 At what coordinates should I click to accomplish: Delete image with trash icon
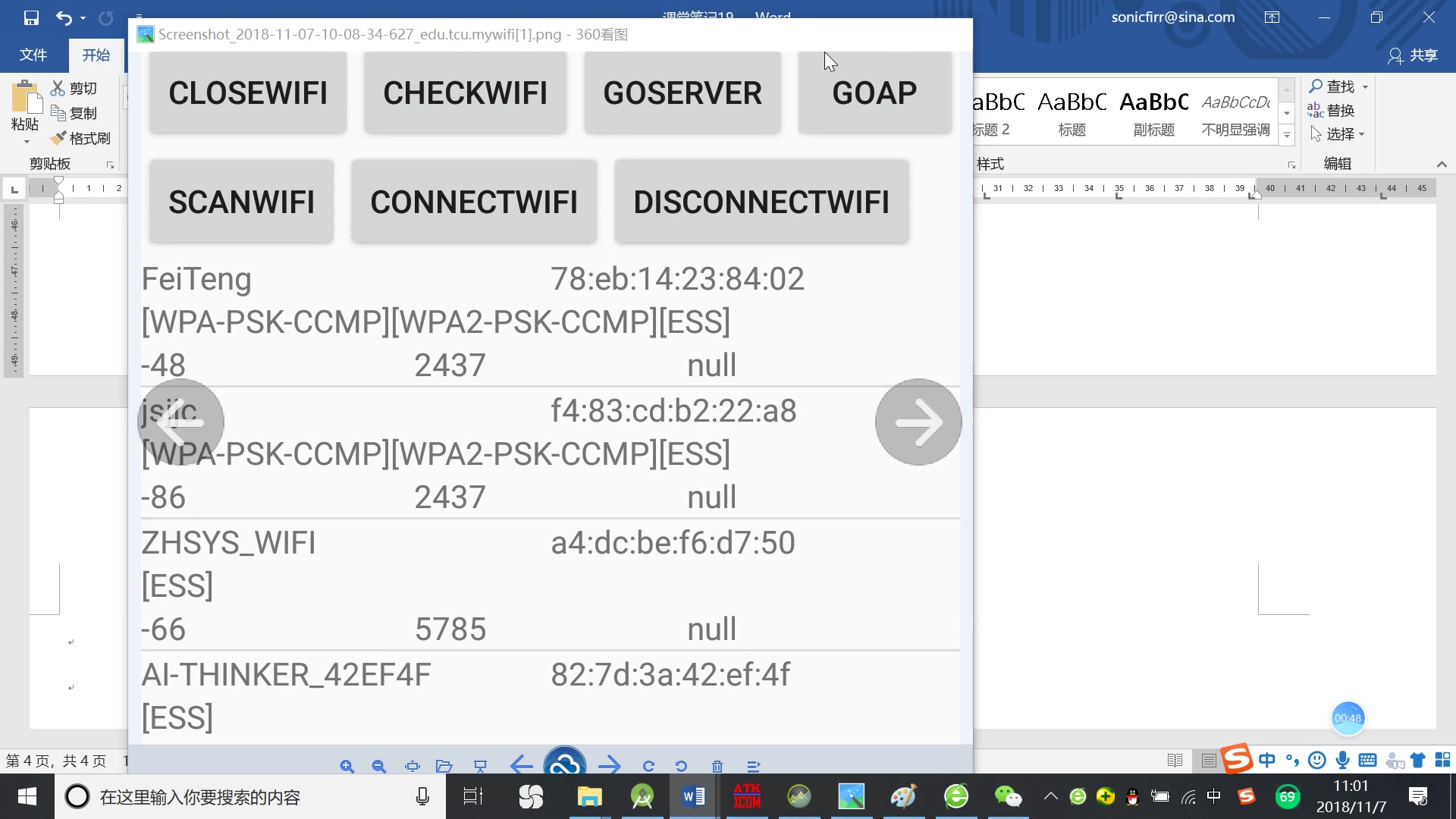coord(717,766)
